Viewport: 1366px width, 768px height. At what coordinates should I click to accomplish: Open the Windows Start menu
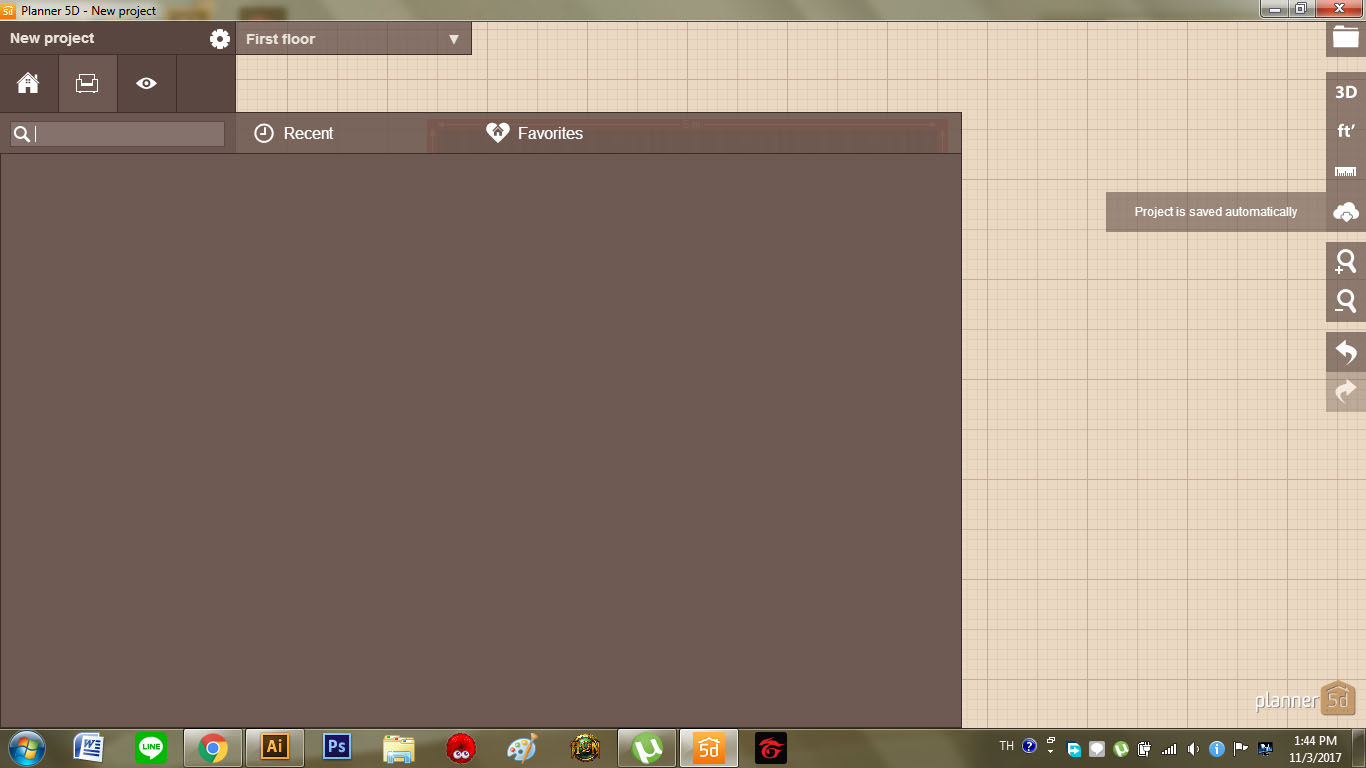27,748
